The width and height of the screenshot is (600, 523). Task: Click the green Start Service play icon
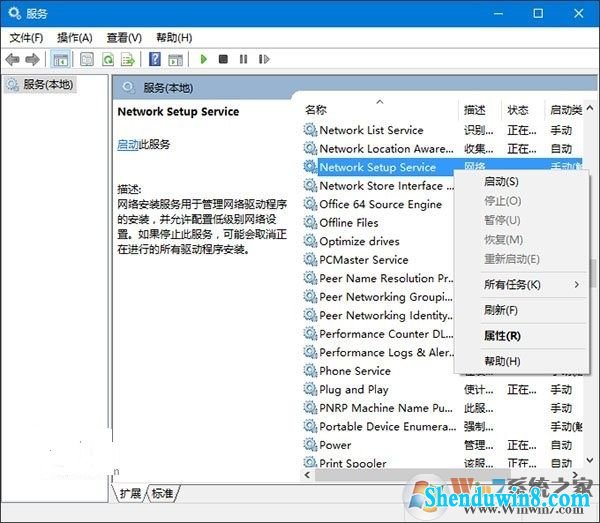click(204, 59)
